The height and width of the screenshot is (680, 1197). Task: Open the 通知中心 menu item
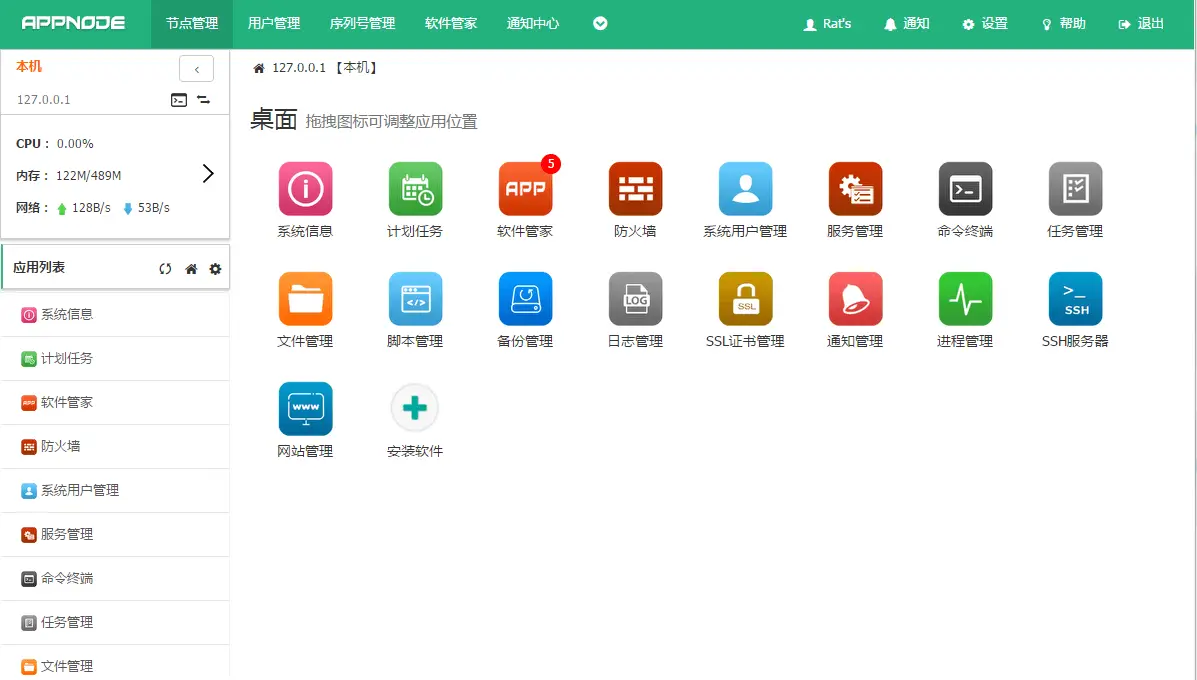tap(533, 24)
